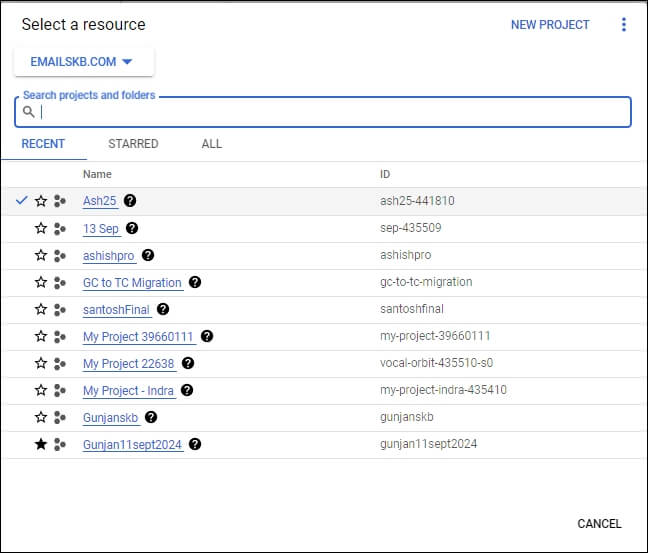Screen dimensions: 648x553
Task: Star the santoshFinal project
Action: [40, 309]
